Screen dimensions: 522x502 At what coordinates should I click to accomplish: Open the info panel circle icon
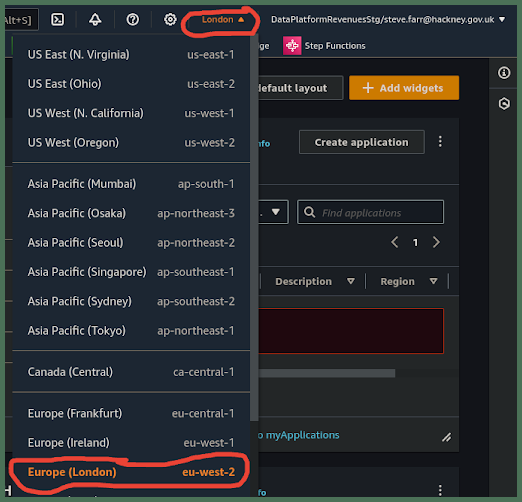[504, 73]
